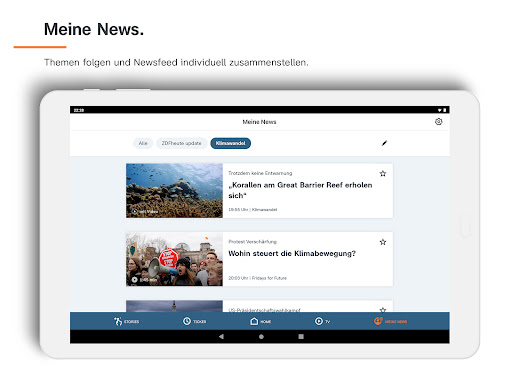Toggle the star on the US-Präsidentschaftswahlkampf article
The image size is (512, 386).
(383, 309)
